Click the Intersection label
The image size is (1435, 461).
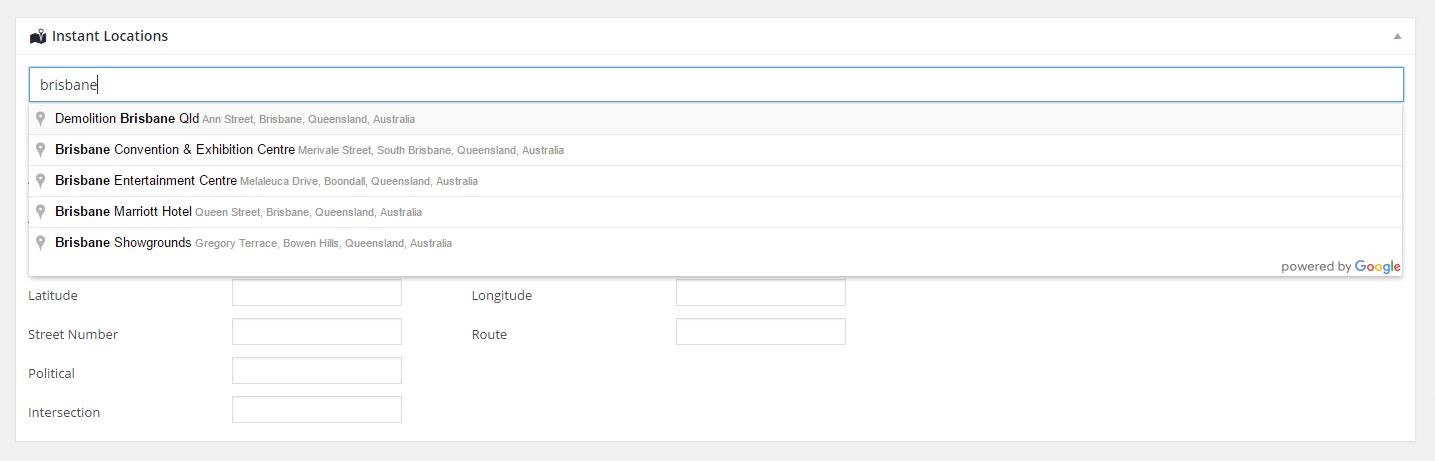click(x=64, y=413)
